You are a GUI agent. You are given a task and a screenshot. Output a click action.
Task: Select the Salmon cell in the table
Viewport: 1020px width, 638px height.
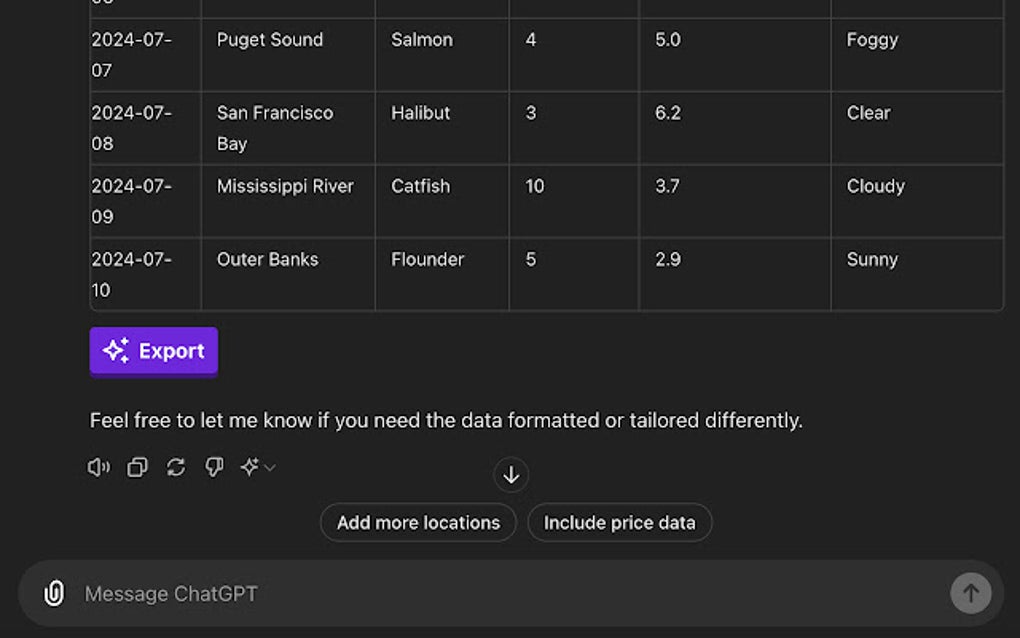[421, 40]
